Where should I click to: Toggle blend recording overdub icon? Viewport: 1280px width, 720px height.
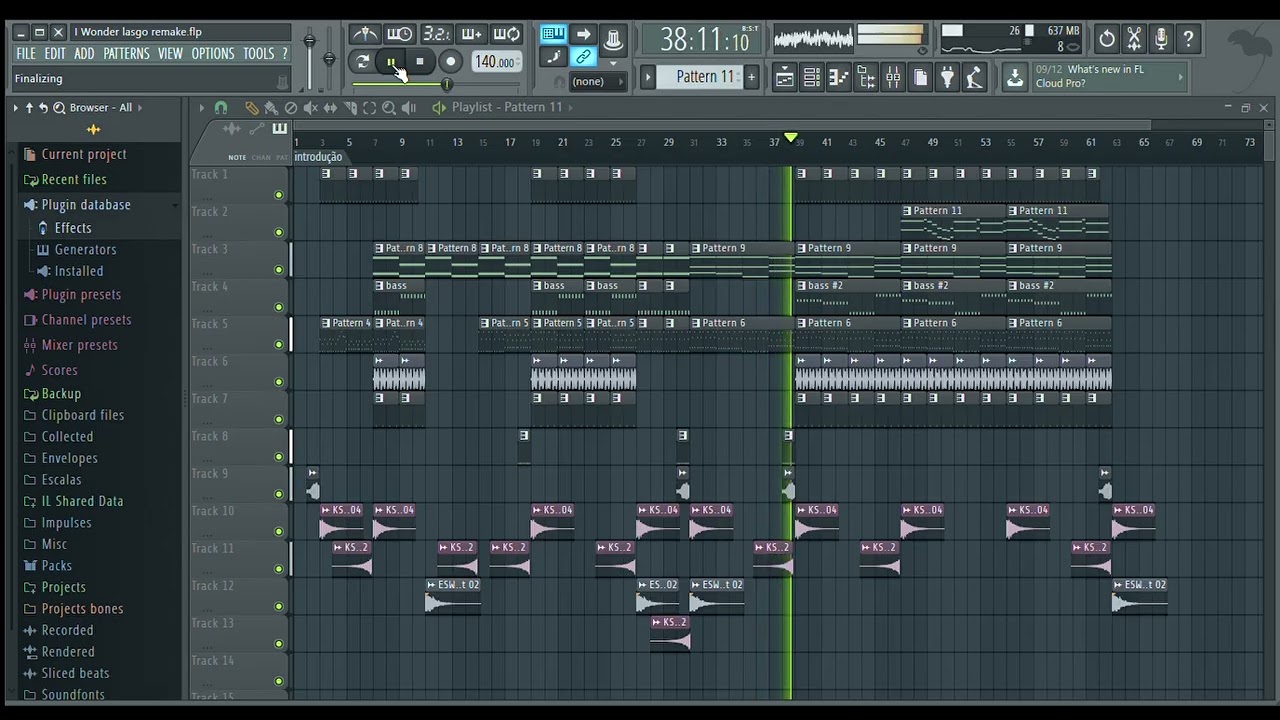tap(471, 35)
